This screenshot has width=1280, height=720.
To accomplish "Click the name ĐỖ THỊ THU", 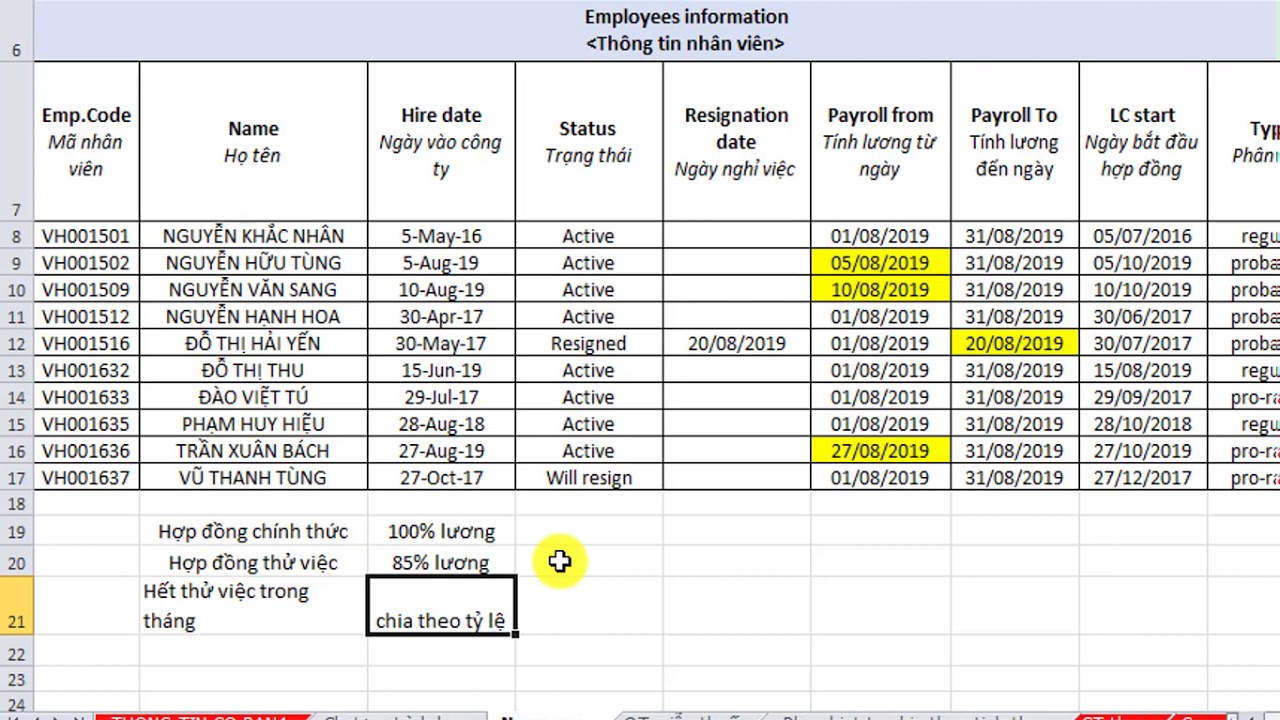I will (x=253, y=371).
